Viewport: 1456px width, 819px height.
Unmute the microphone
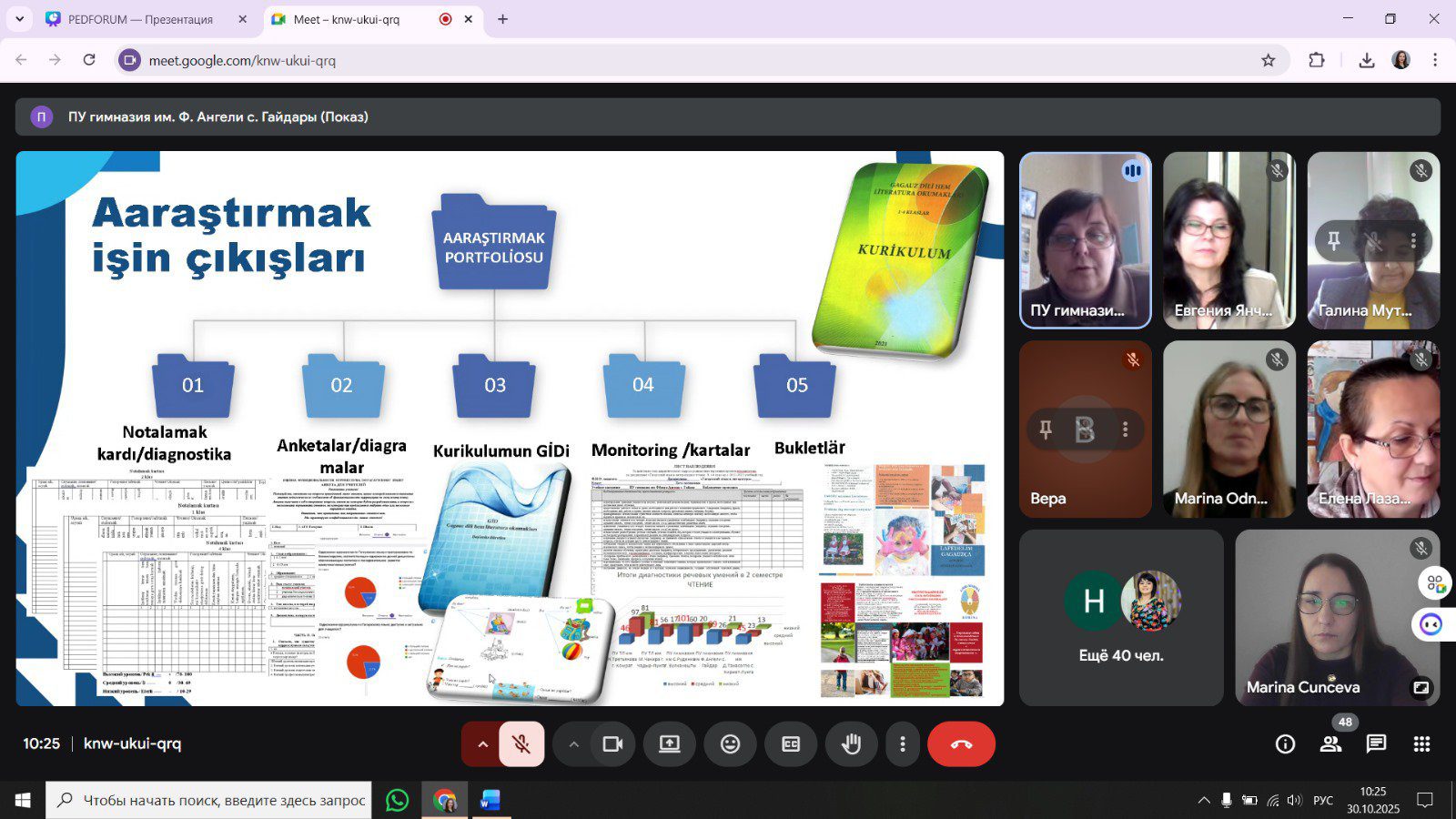click(x=521, y=744)
